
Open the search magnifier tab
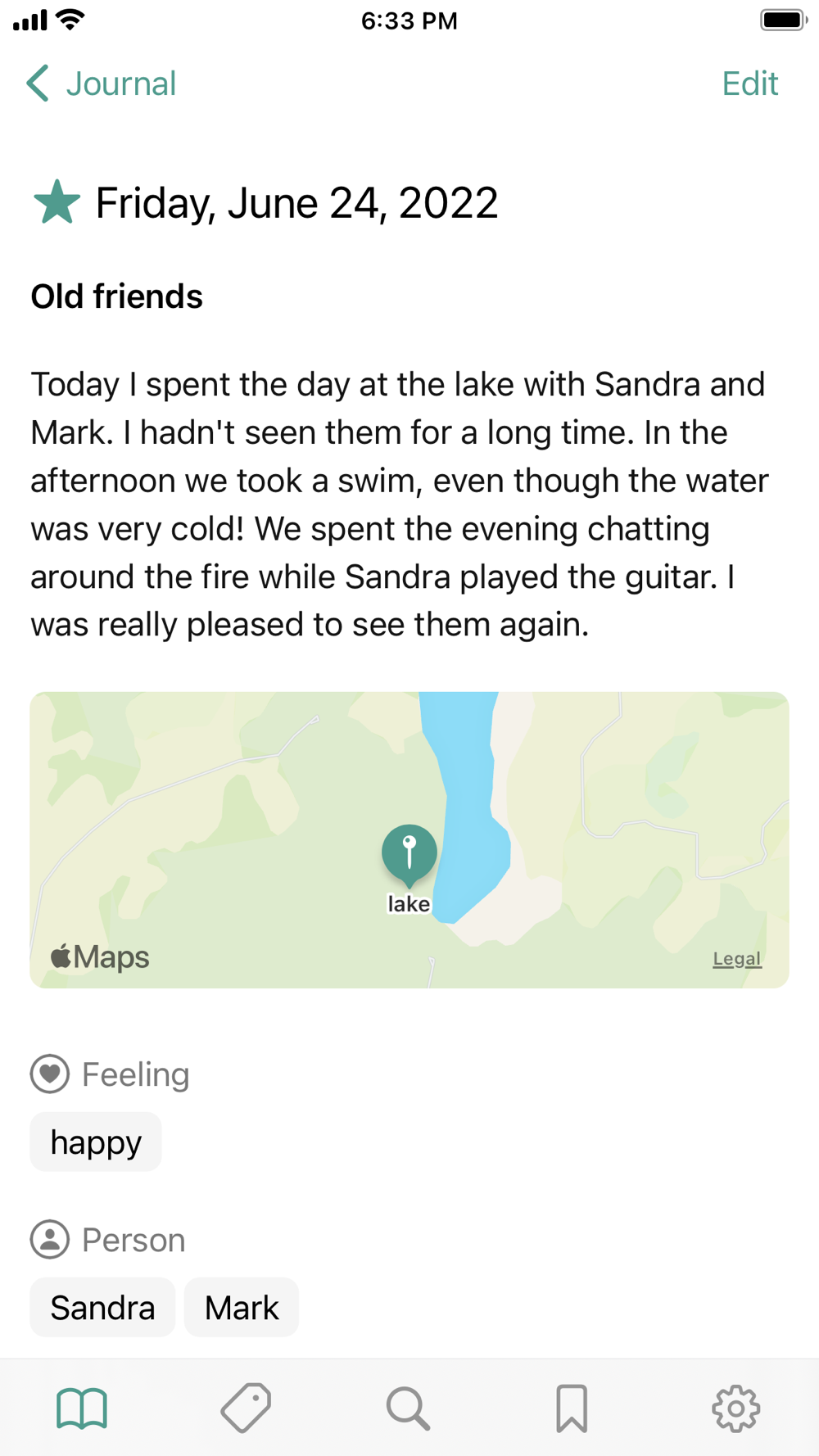click(408, 1409)
